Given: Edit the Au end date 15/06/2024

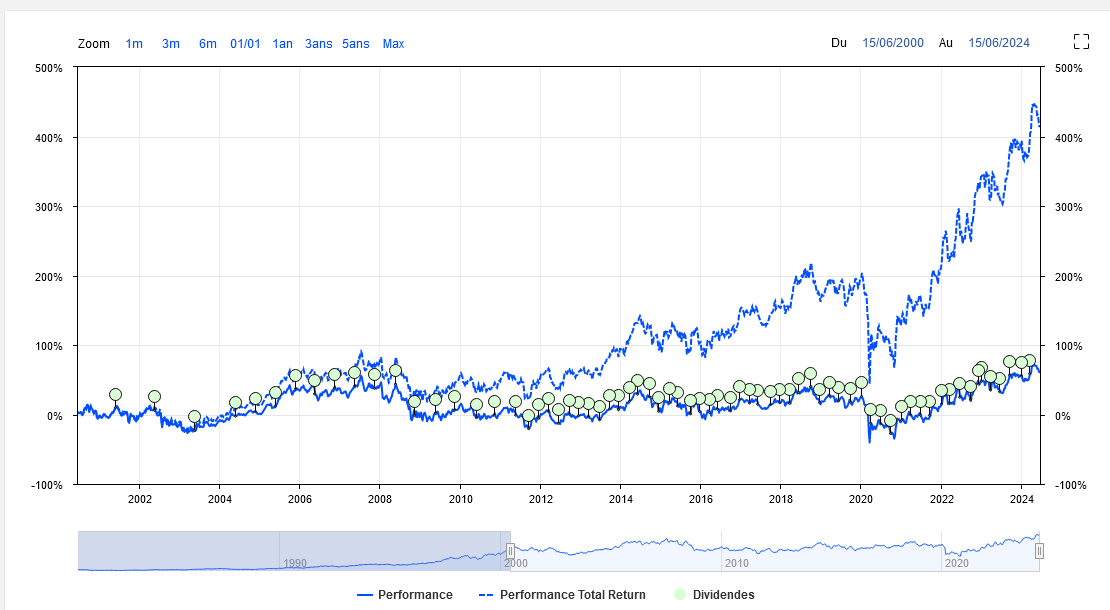Looking at the screenshot, I should click(x=999, y=42).
